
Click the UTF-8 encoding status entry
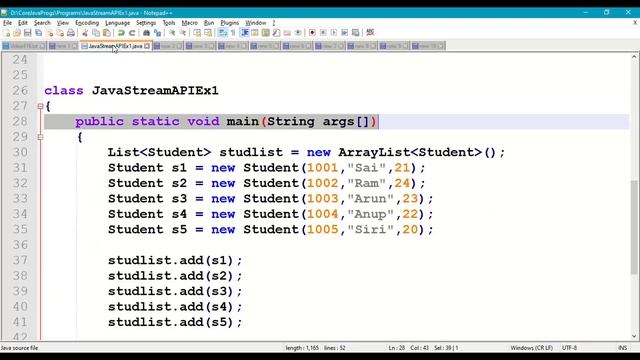569,348
